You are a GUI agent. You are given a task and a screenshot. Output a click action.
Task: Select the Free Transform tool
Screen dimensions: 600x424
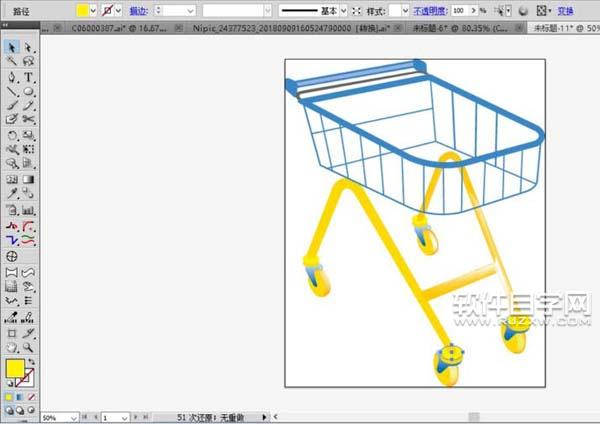point(28,149)
